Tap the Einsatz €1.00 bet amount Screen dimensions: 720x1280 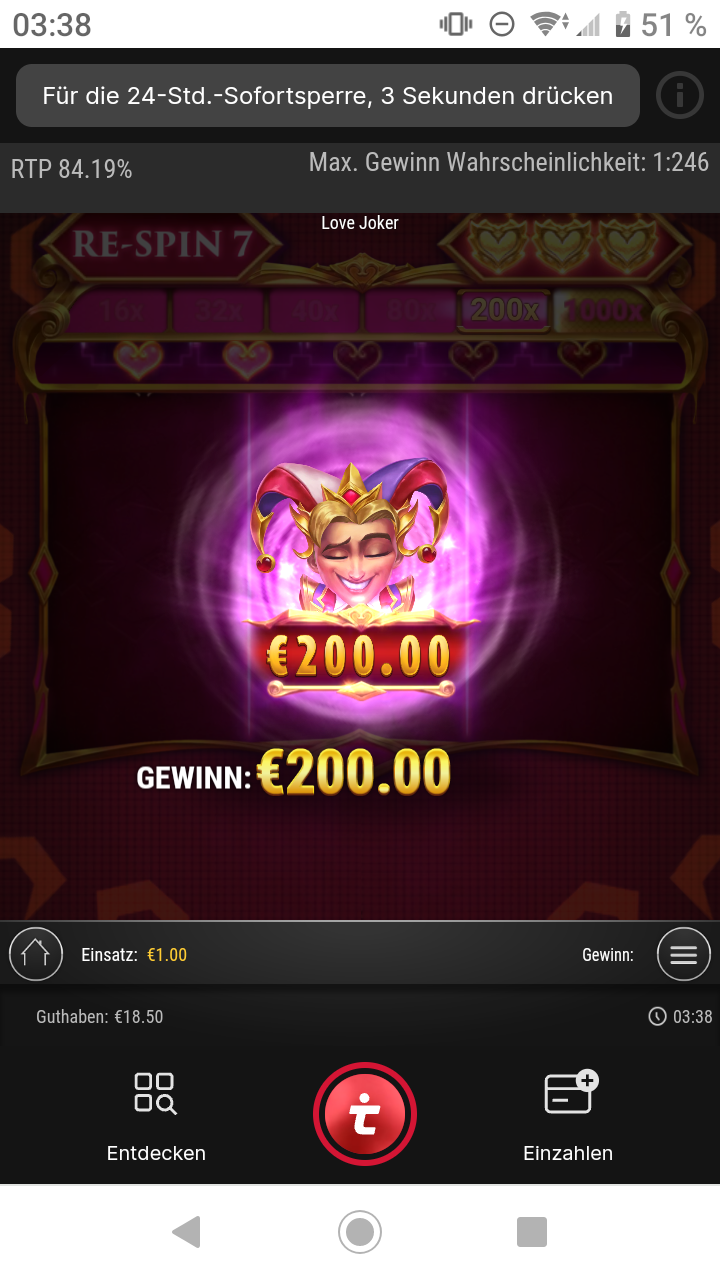coord(167,955)
